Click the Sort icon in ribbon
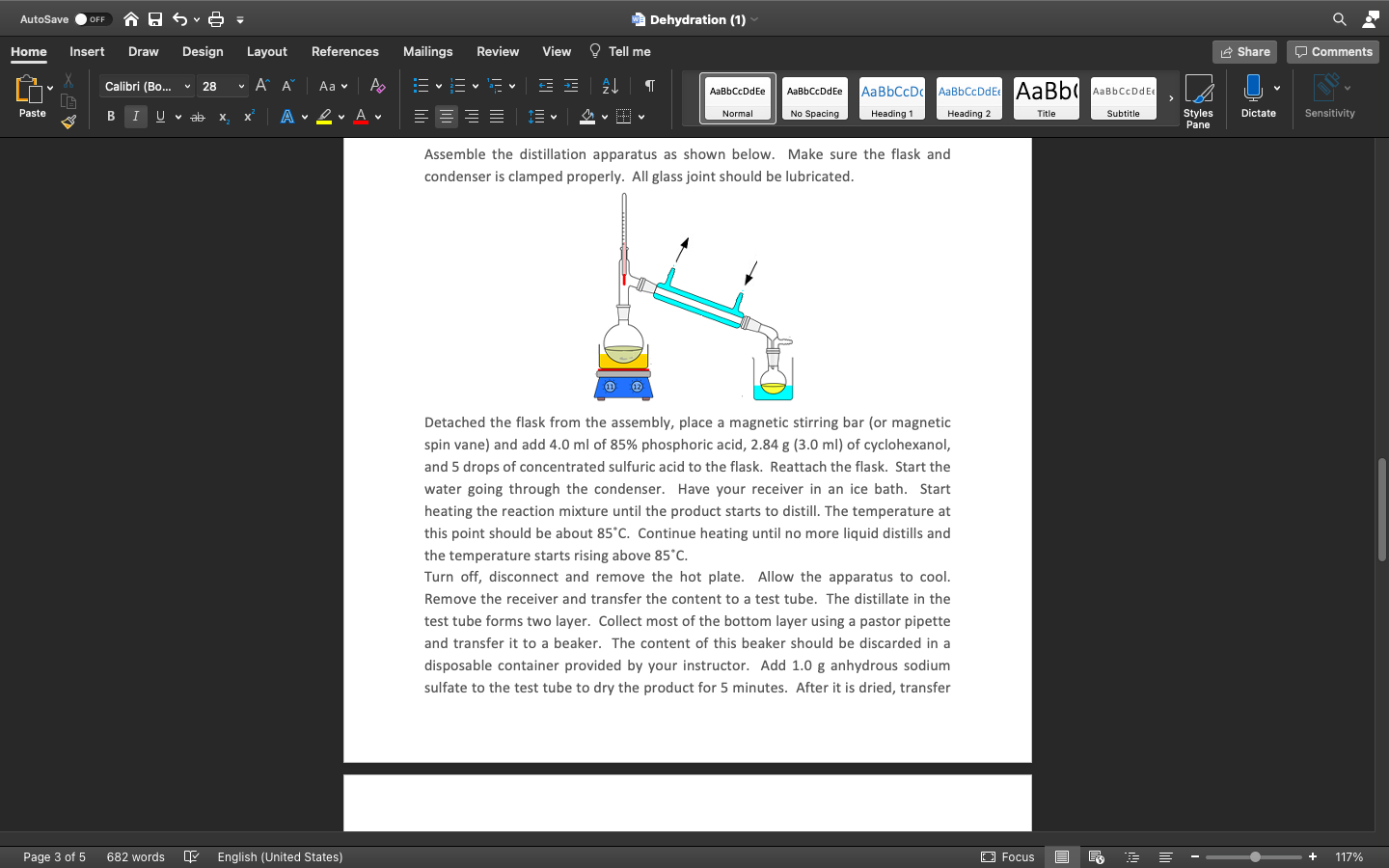 [610, 86]
